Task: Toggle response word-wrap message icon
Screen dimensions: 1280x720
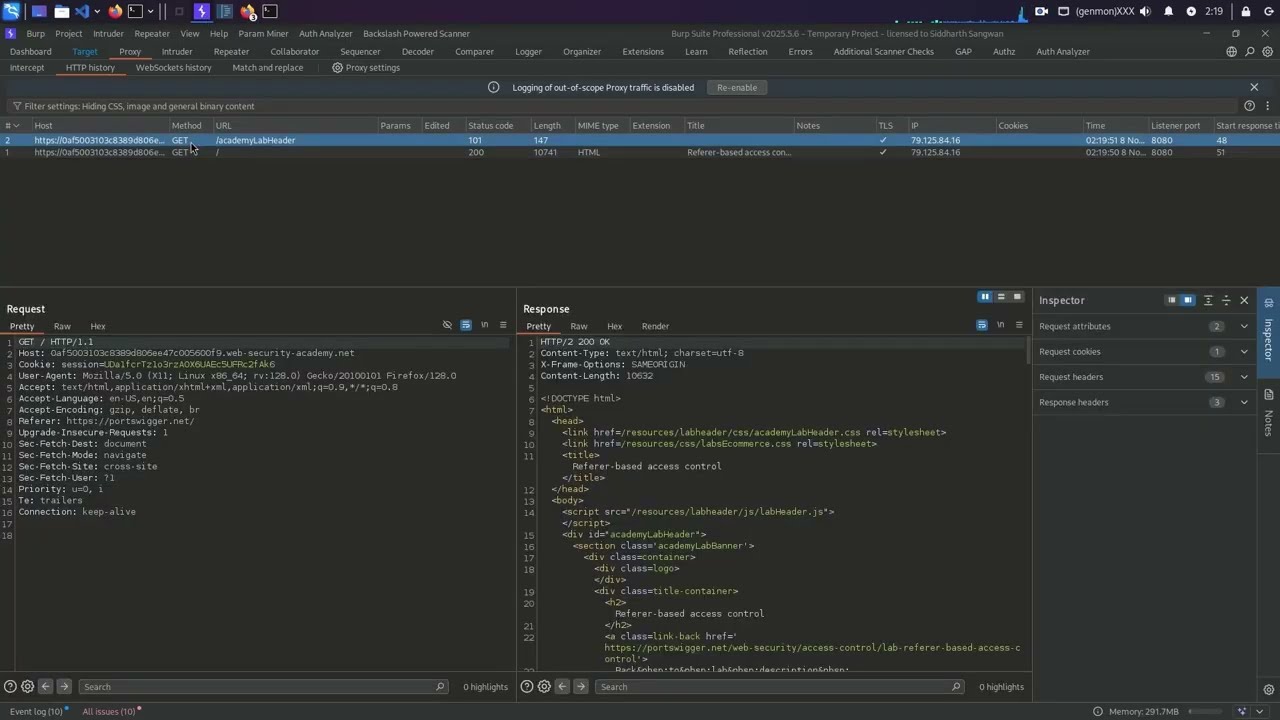Action: click(982, 325)
